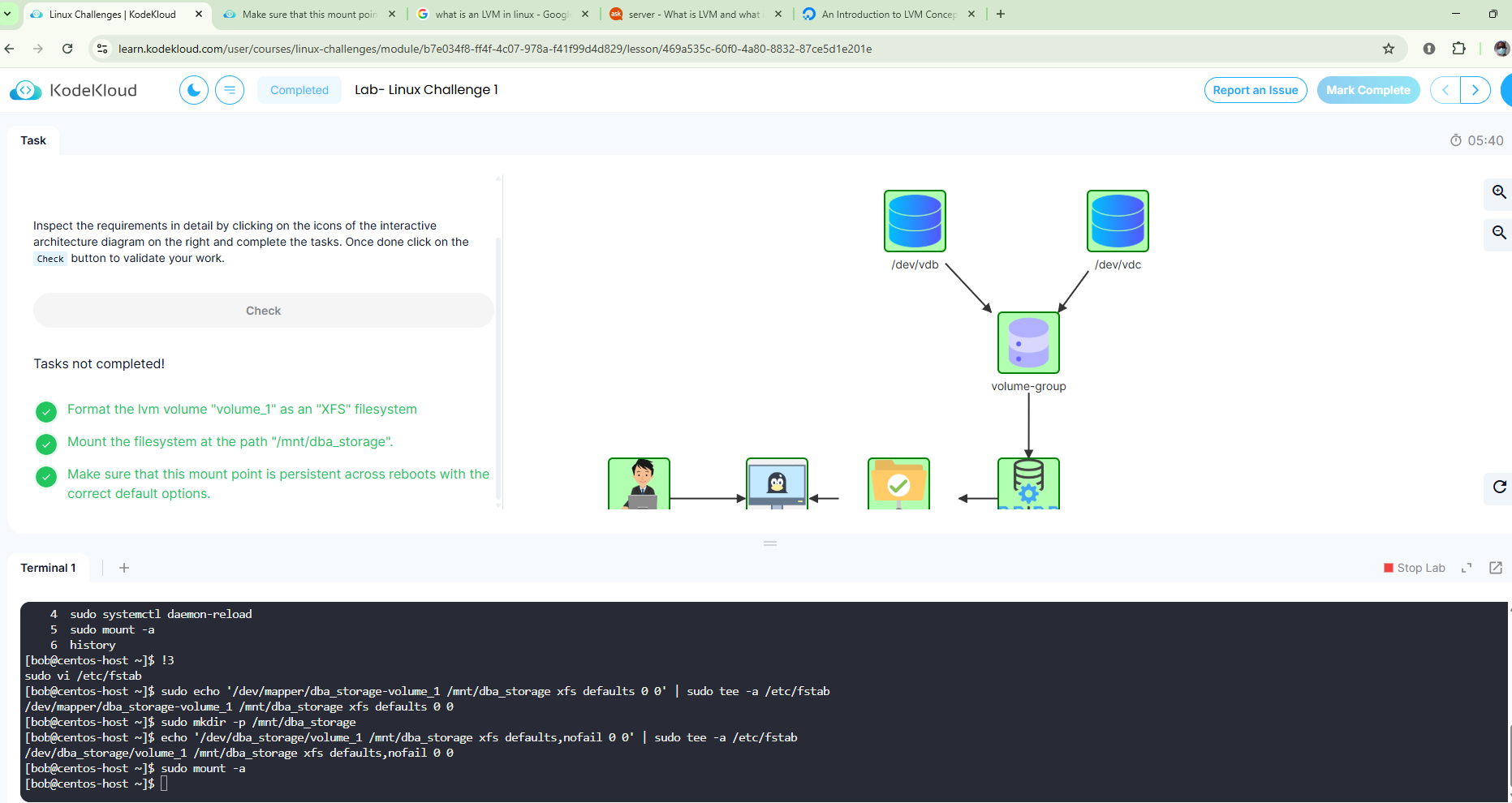Click the KodeKloud logo
The width and height of the screenshot is (1512, 803).
[x=73, y=90]
